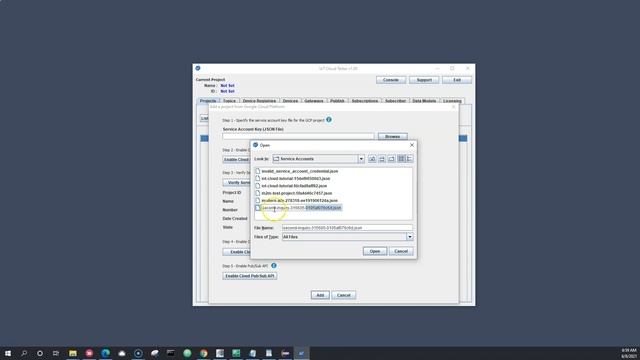Click the invalid_service_account_credential.json file icon
Image resolution: width=640 pixels, height=360 pixels.
click(x=258, y=171)
